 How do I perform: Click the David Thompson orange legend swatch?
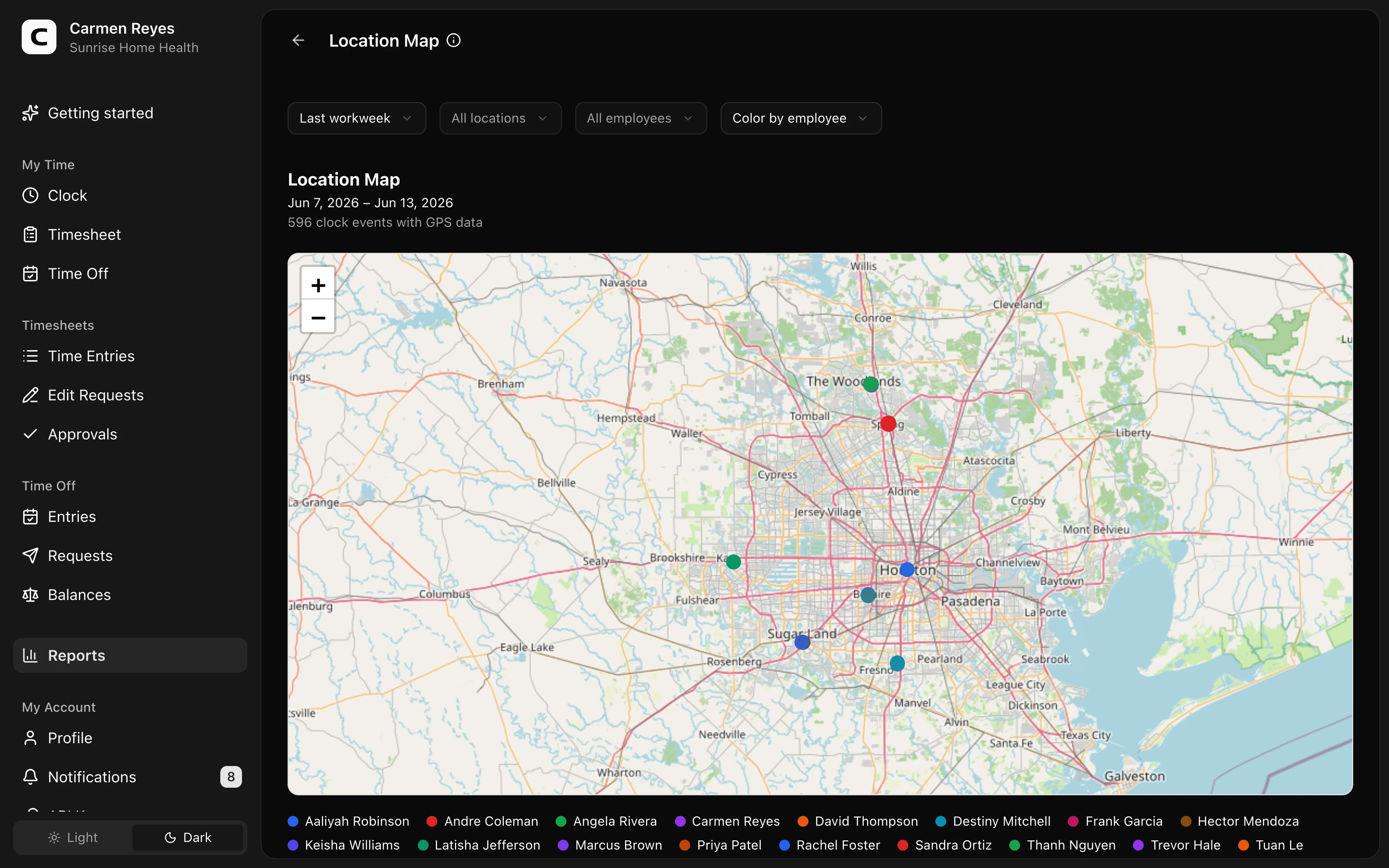point(803,821)
